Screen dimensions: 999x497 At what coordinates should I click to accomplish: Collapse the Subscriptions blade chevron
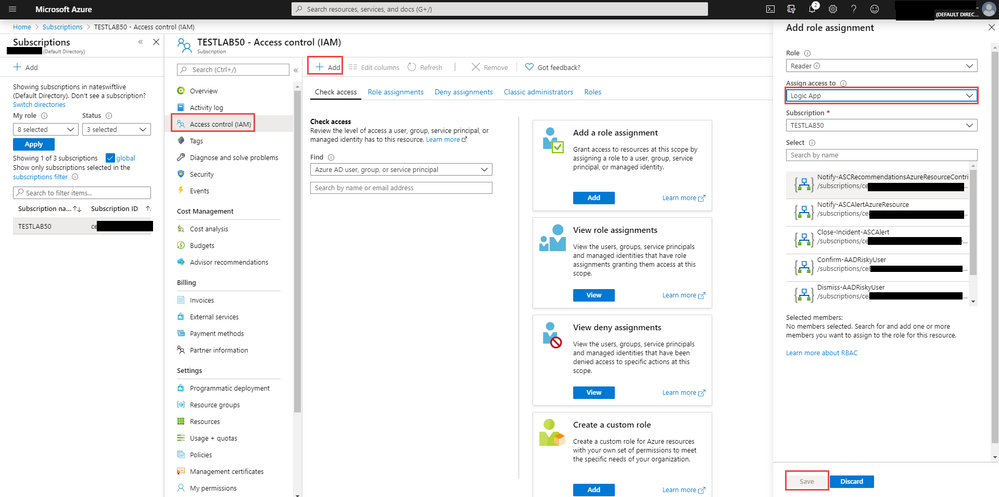(140, 41)
